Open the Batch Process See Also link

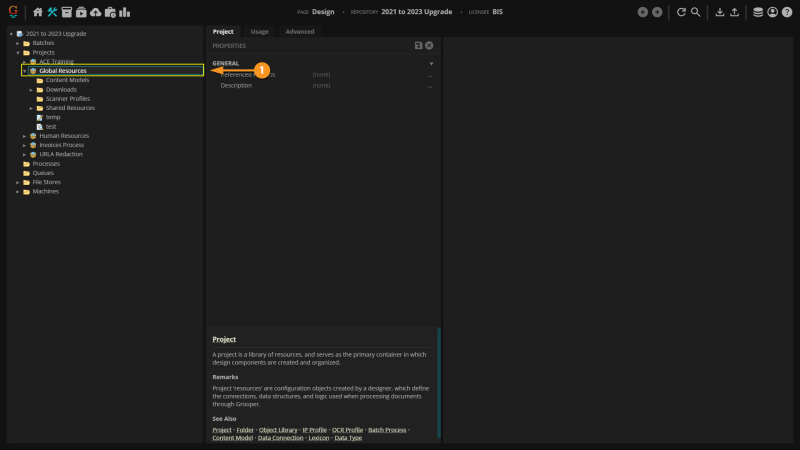click(387, 430)
